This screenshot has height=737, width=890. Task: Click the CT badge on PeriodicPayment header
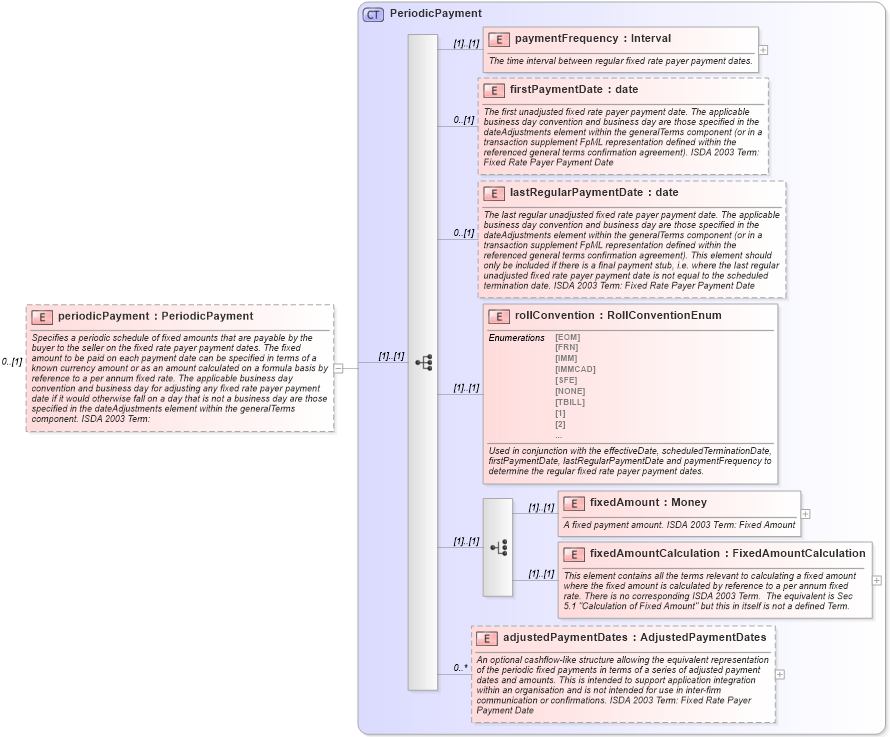pyautogui.click(x=374, y=13)
